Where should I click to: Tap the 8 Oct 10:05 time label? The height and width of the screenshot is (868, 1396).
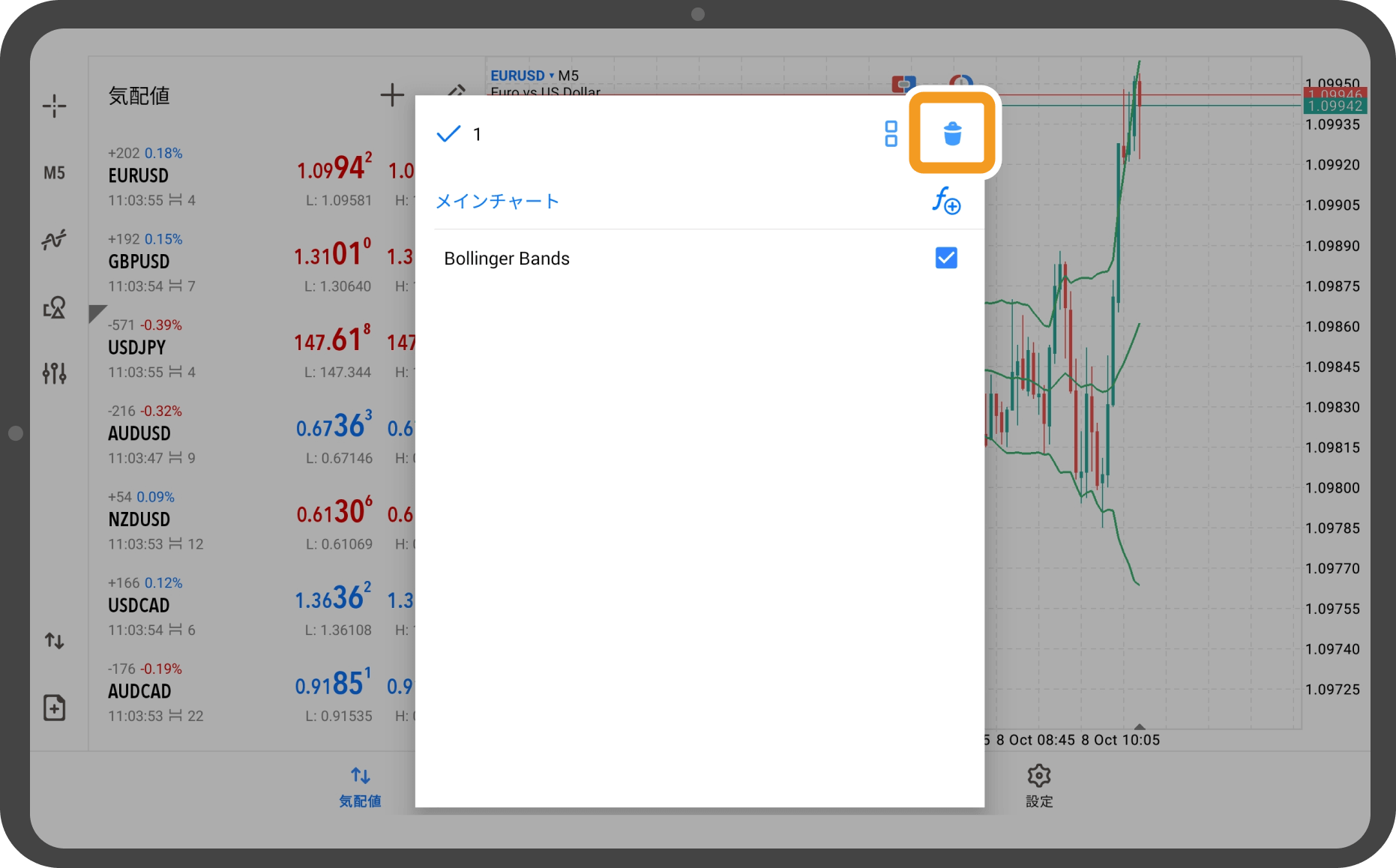pyautogui.click(x=1120, y=740)
